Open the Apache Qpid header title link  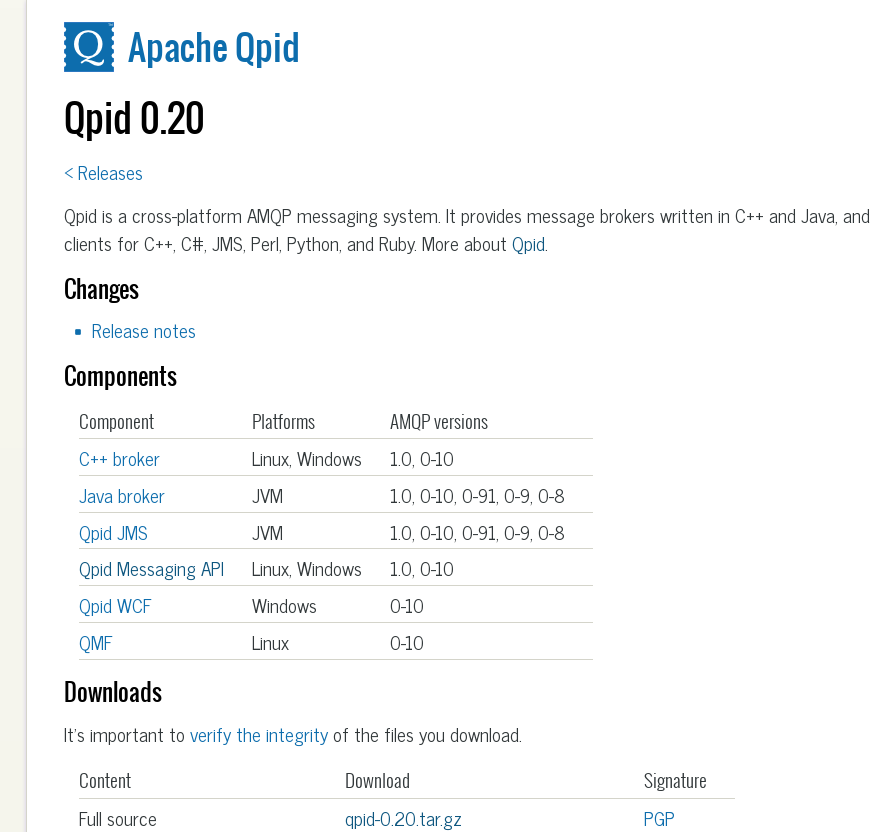point(213,47)
